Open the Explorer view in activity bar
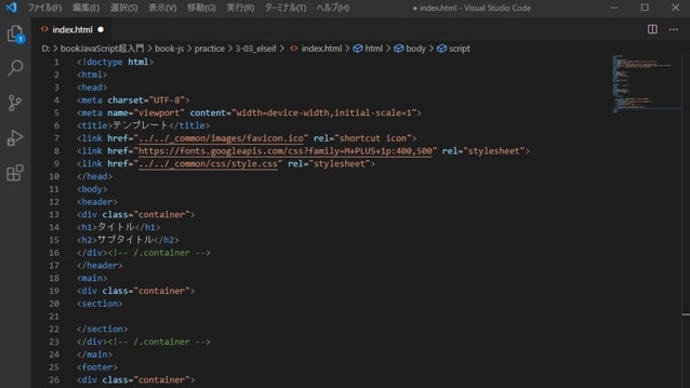Screen dimensions: 690x388 coord(15,34)
